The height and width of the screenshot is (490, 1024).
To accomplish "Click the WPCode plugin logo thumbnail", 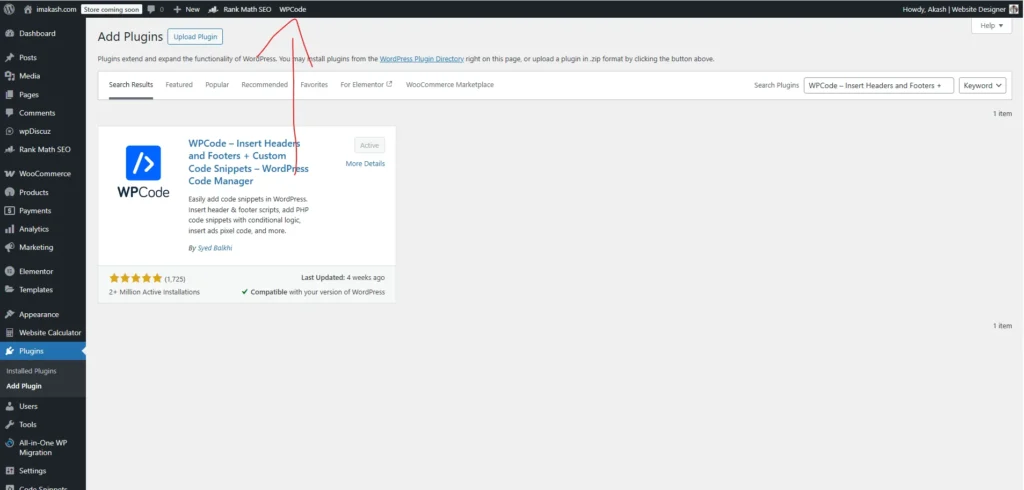I will click(143, 172).
